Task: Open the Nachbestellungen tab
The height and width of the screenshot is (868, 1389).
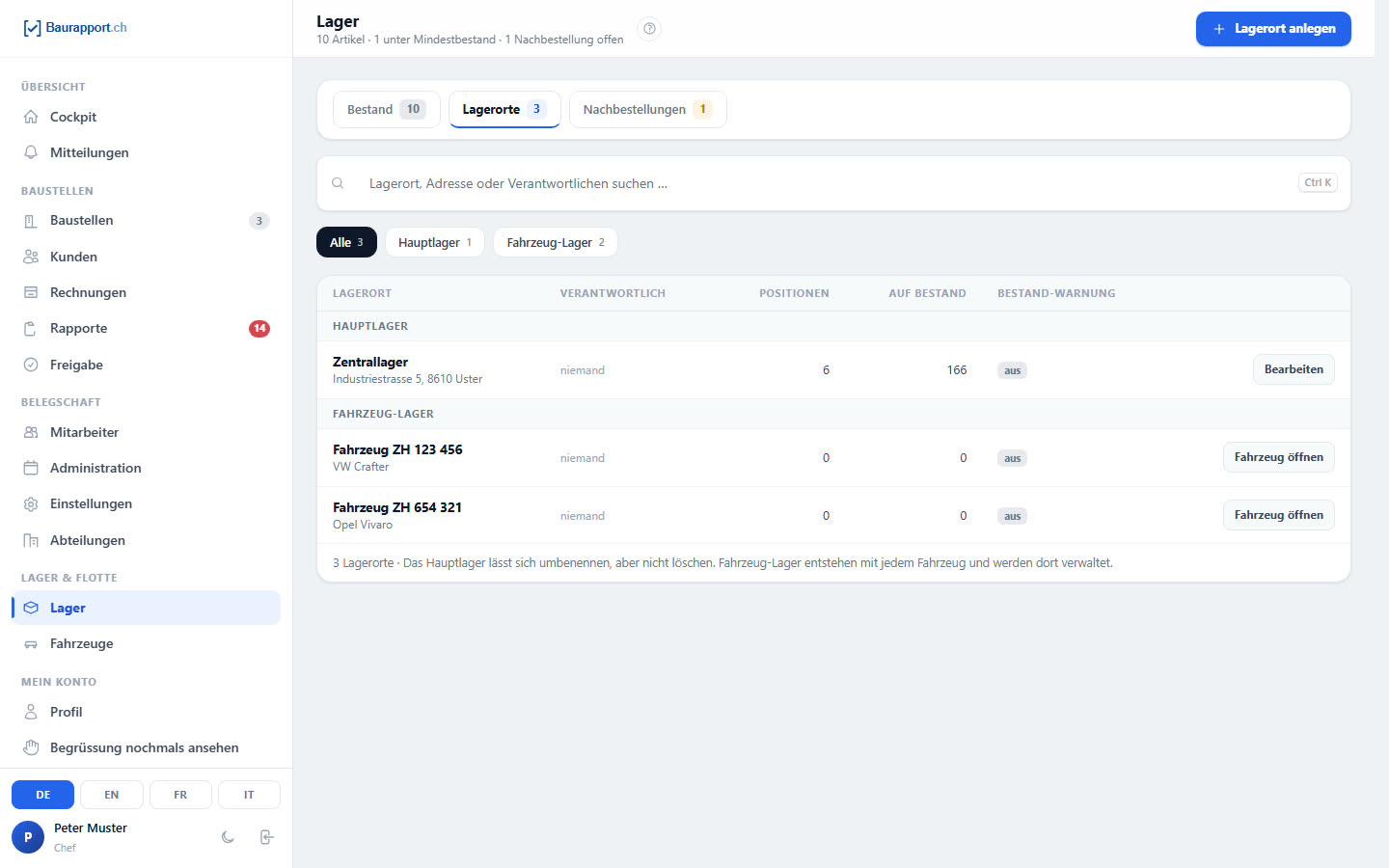Action: (x=648, y=109)
